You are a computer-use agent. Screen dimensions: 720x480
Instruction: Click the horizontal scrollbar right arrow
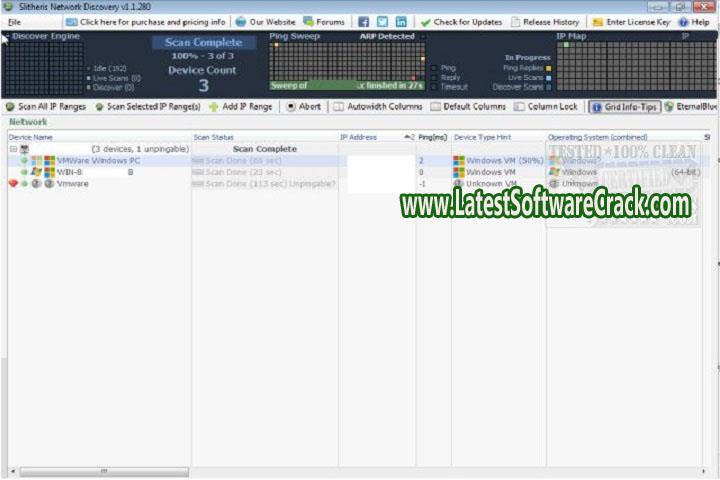coord(703,471)
